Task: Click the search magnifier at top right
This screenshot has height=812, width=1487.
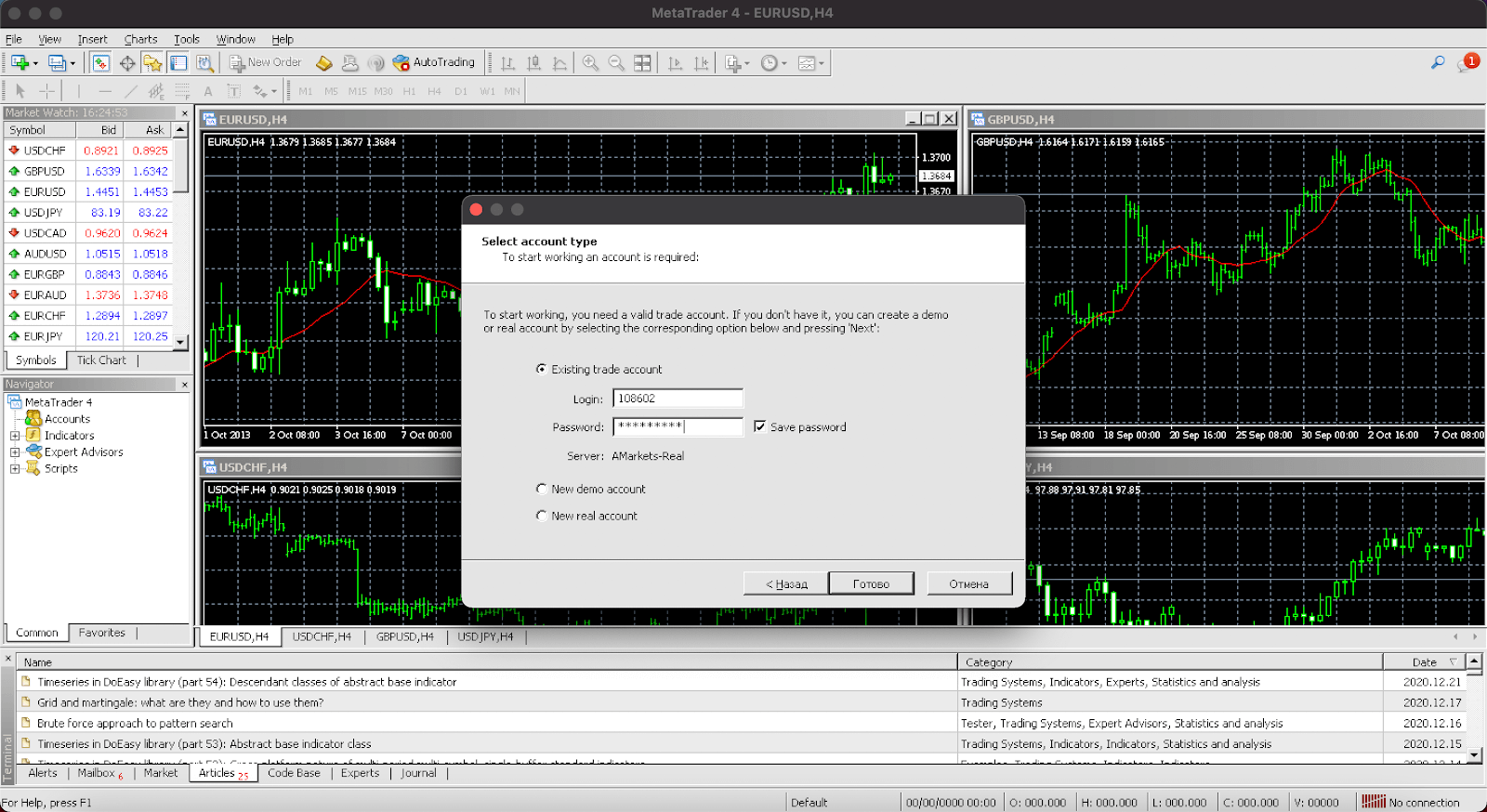Action: (x=1438, y=62)
